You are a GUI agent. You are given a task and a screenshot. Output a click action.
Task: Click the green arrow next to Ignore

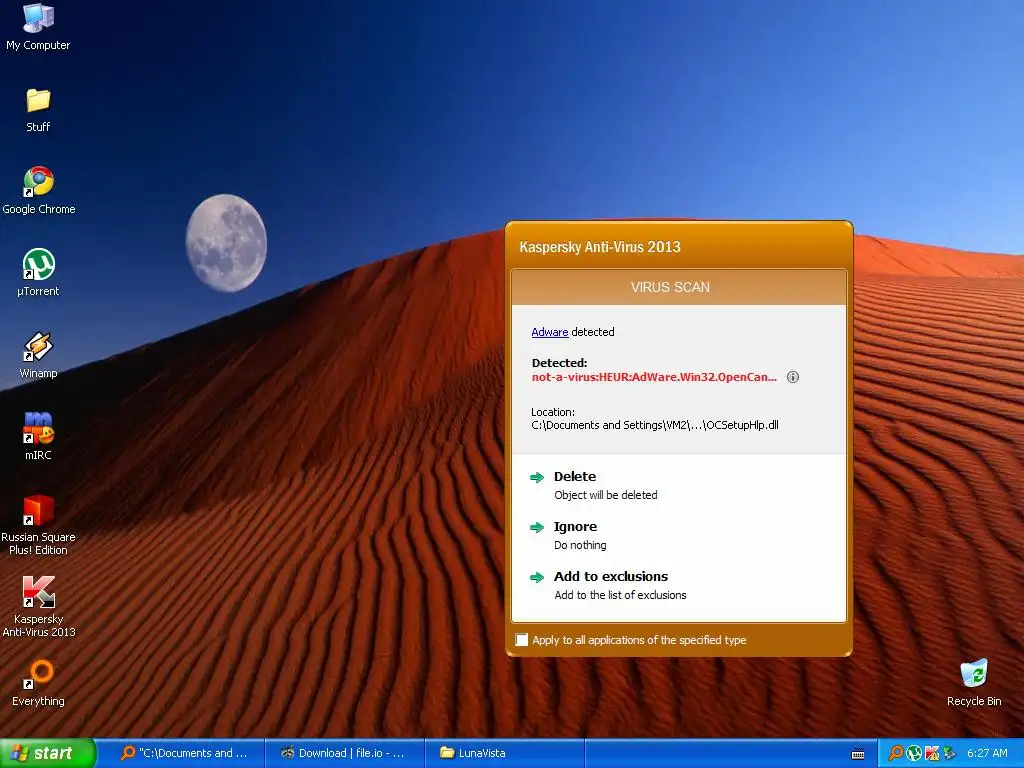pos(537,528)
